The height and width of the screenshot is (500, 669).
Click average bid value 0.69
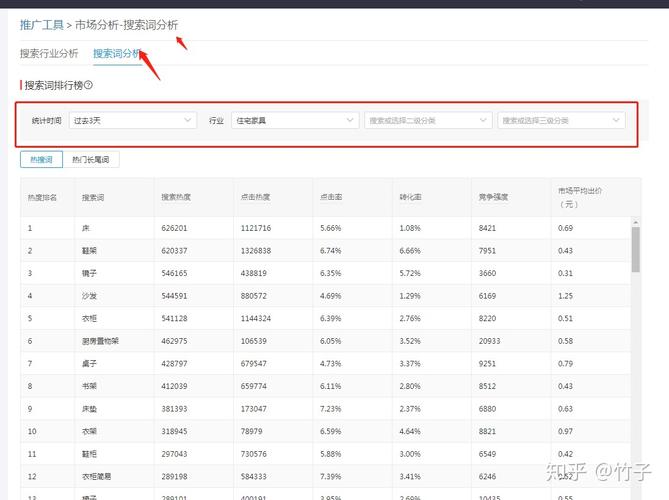coord(565,228)
